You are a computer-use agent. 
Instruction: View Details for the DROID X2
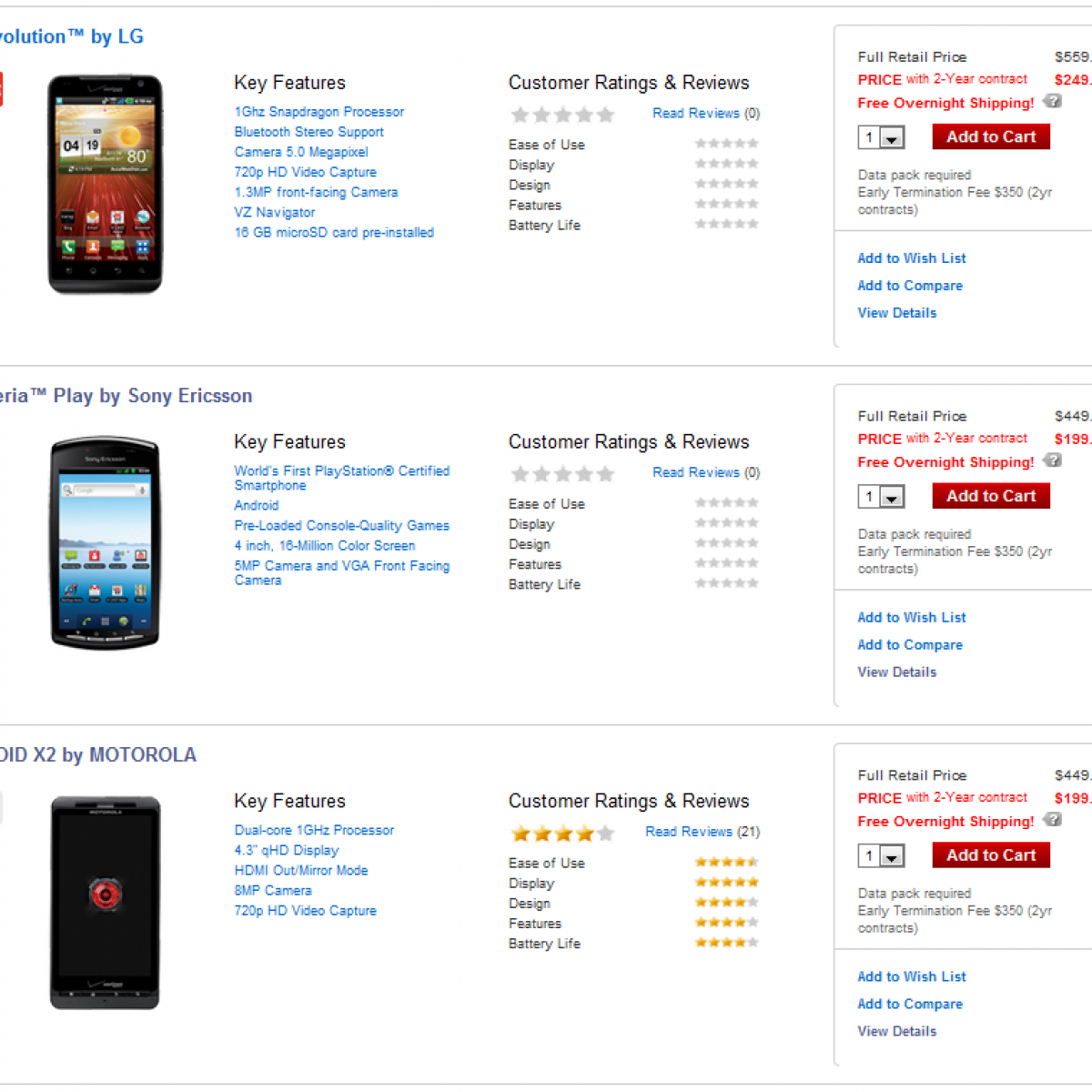click(896, 1032)
